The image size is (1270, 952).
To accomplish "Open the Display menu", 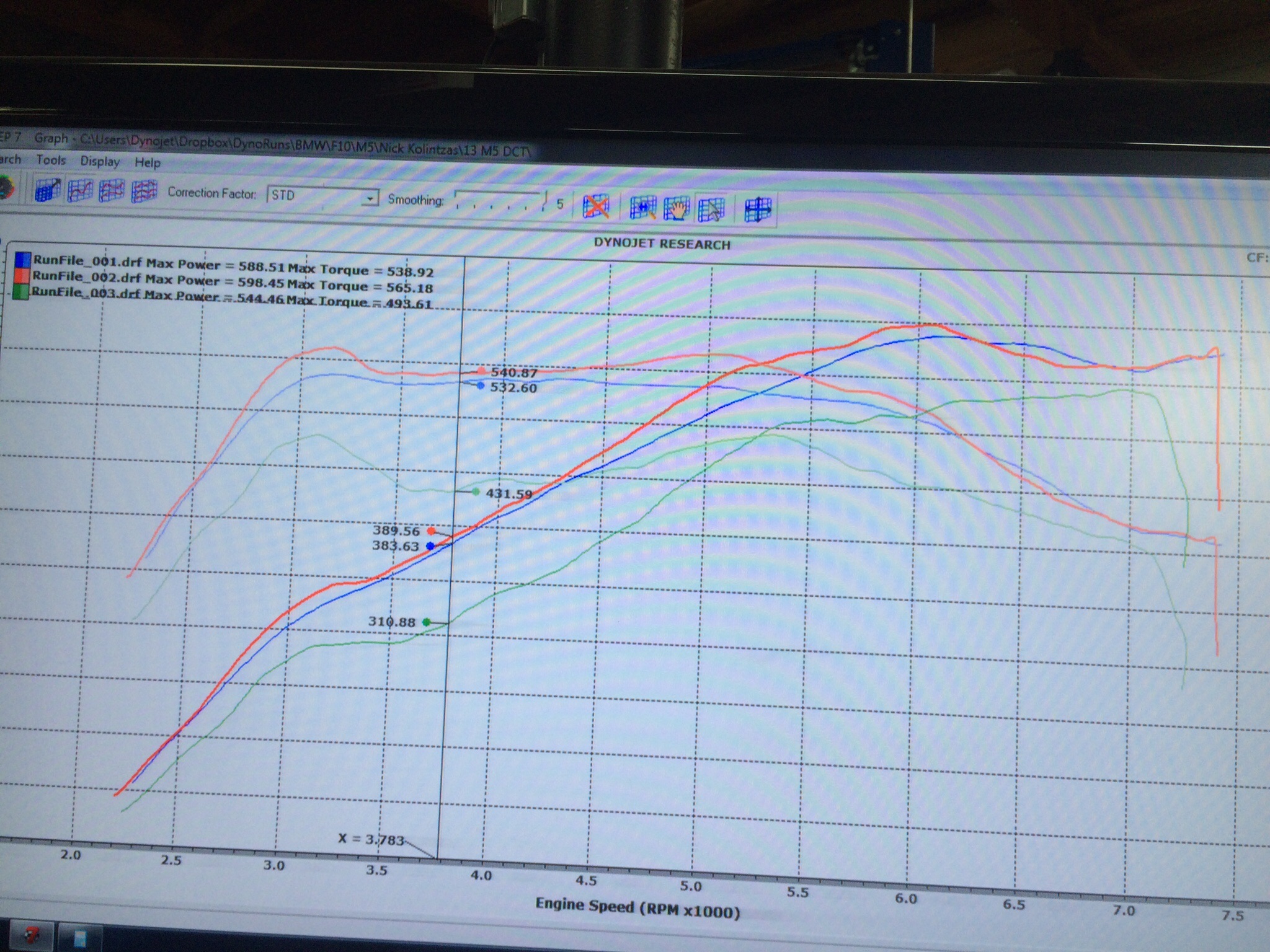I will coord(100,161).
